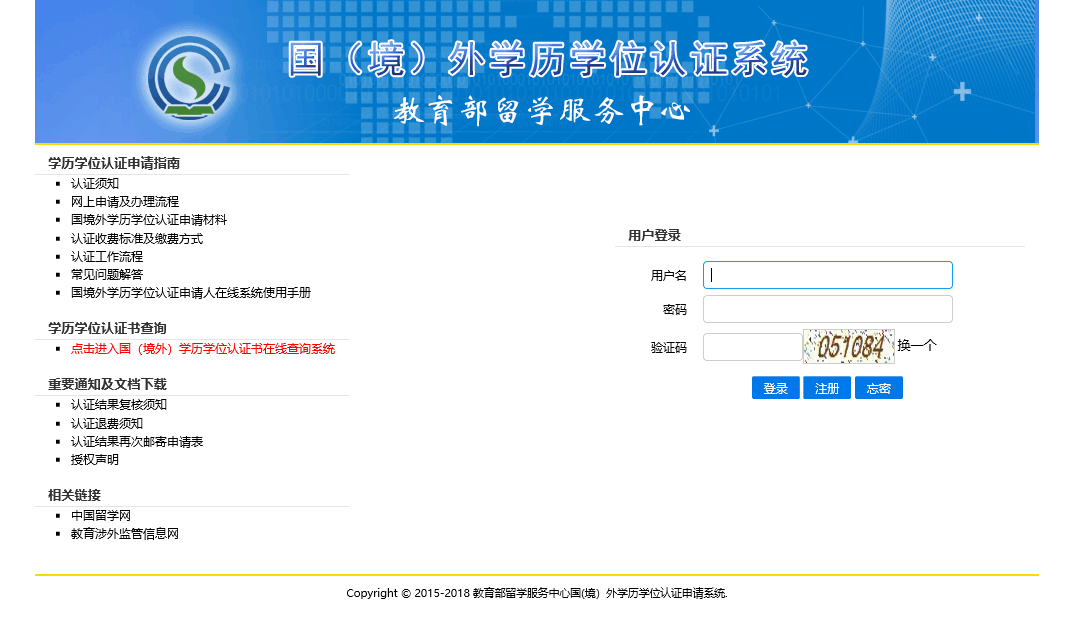
Task: Open the 认证须知 link
Action: (95, 184)
